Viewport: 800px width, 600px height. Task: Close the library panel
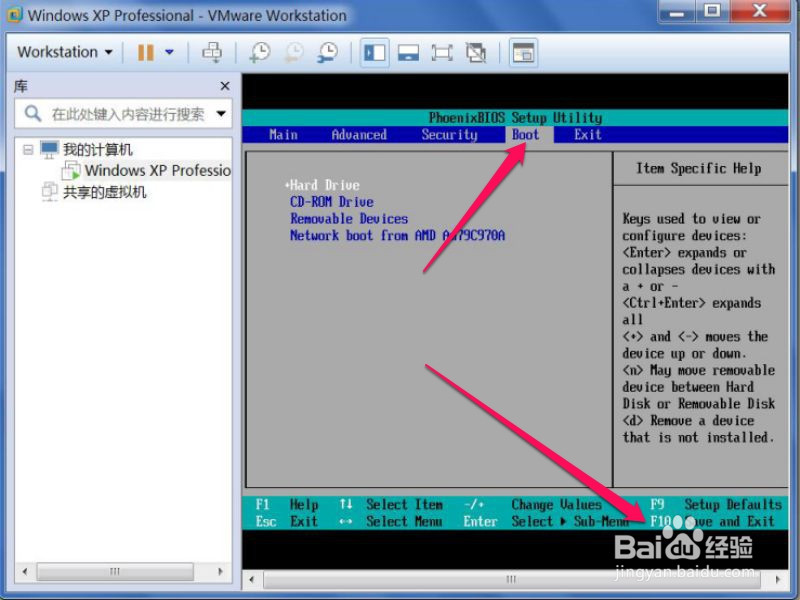point(224,86)
